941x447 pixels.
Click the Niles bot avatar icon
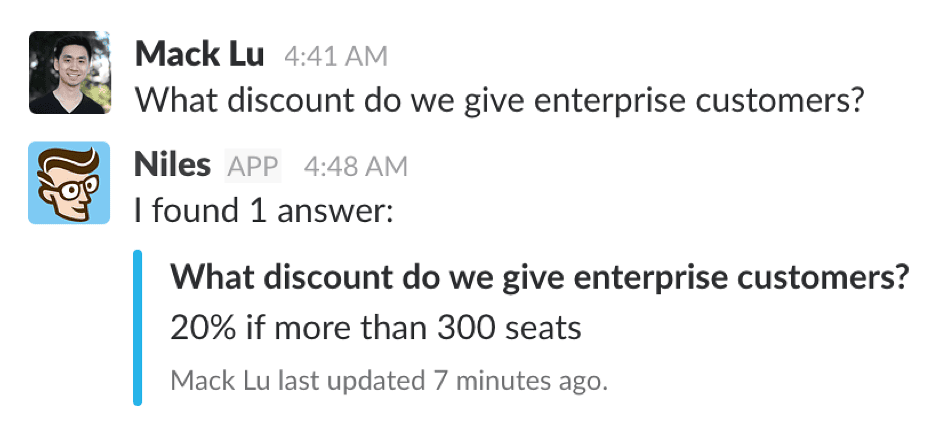pyautogui.click(x=69, y=182)
